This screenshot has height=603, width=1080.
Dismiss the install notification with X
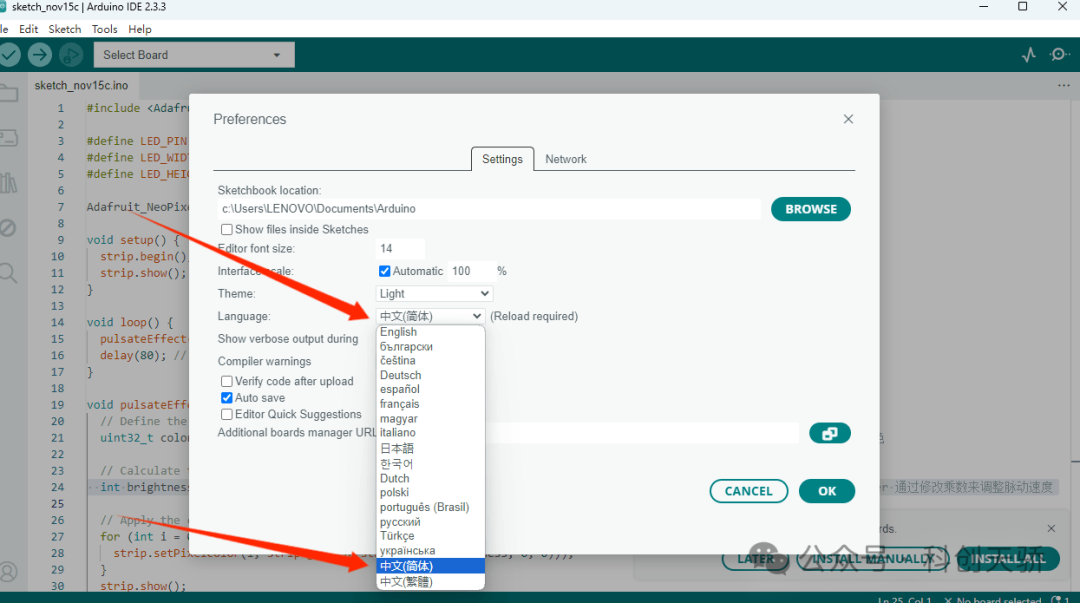tap(1051, 529)
